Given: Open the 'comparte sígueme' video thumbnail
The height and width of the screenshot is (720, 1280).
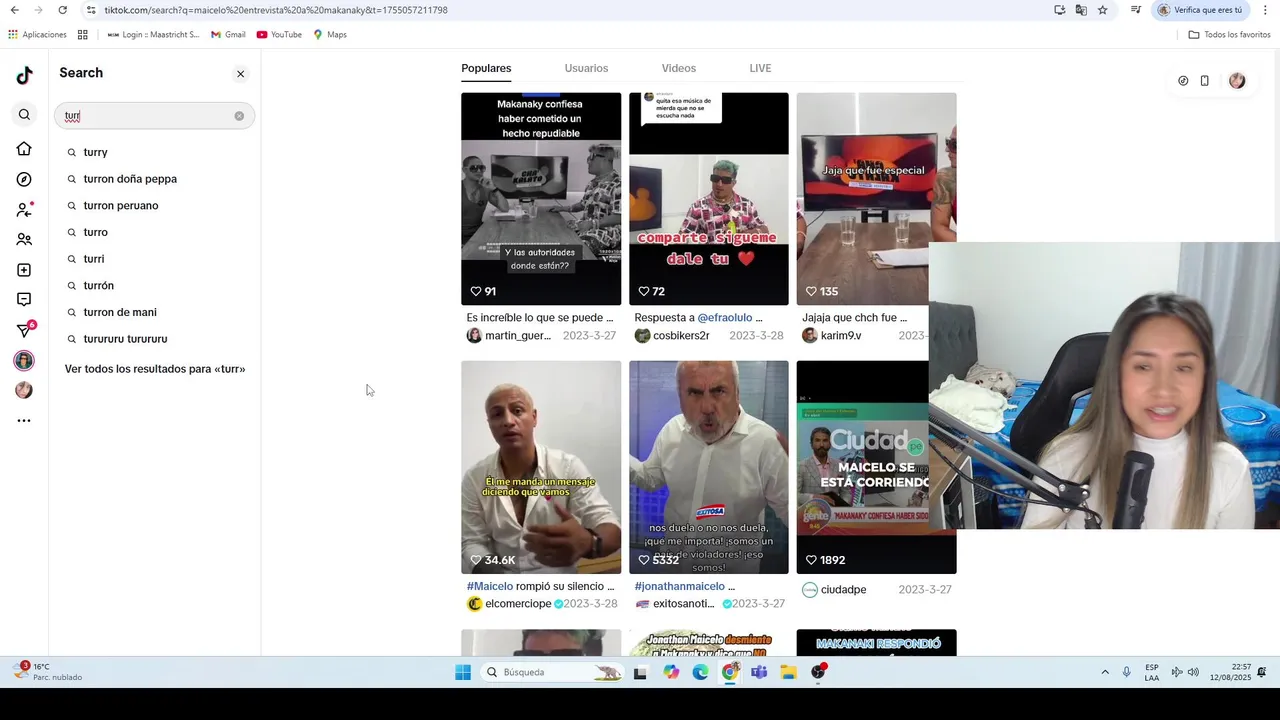Looking at the screenshot, I should 709,199.
